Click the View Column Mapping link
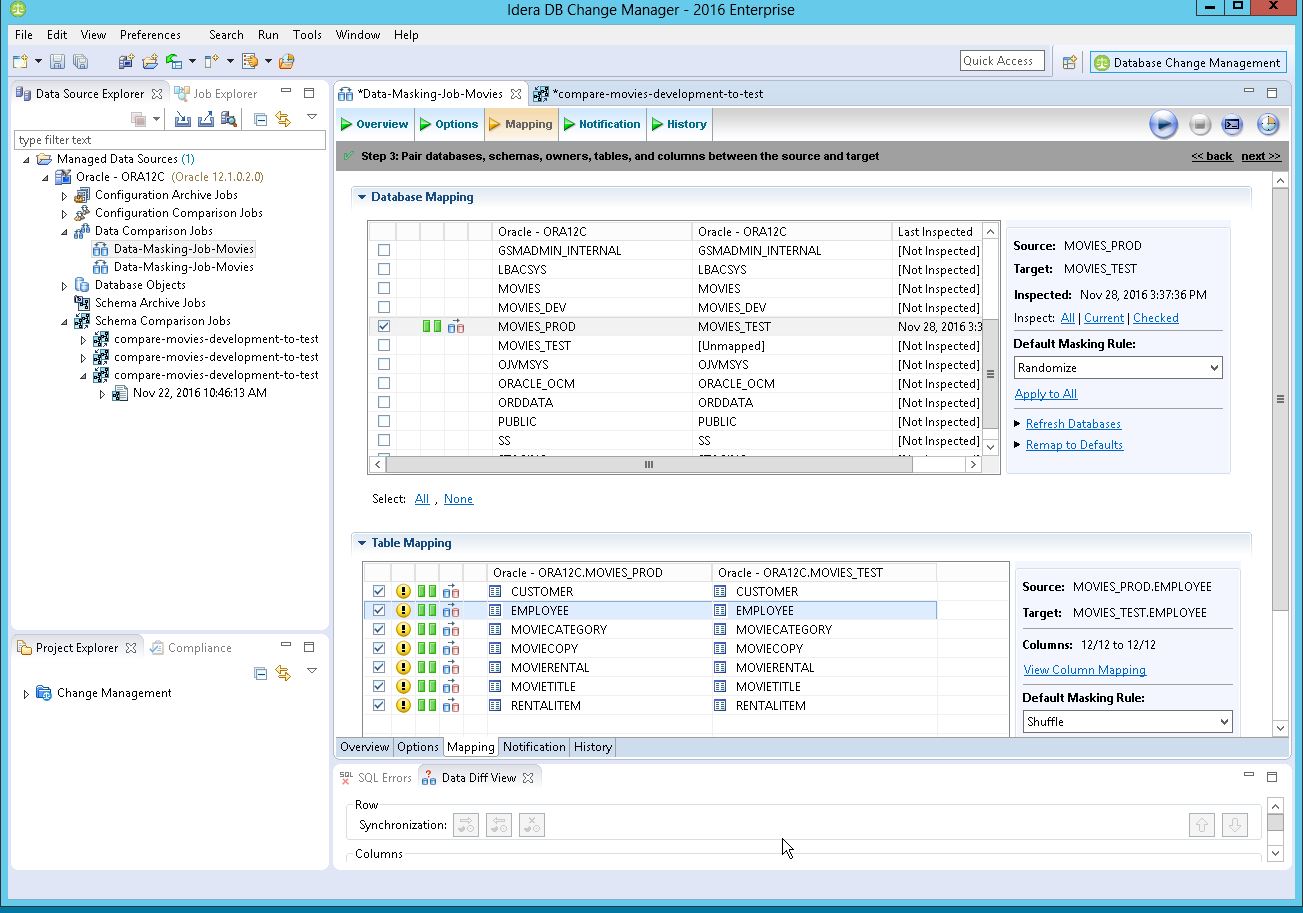 (1085, 670)
